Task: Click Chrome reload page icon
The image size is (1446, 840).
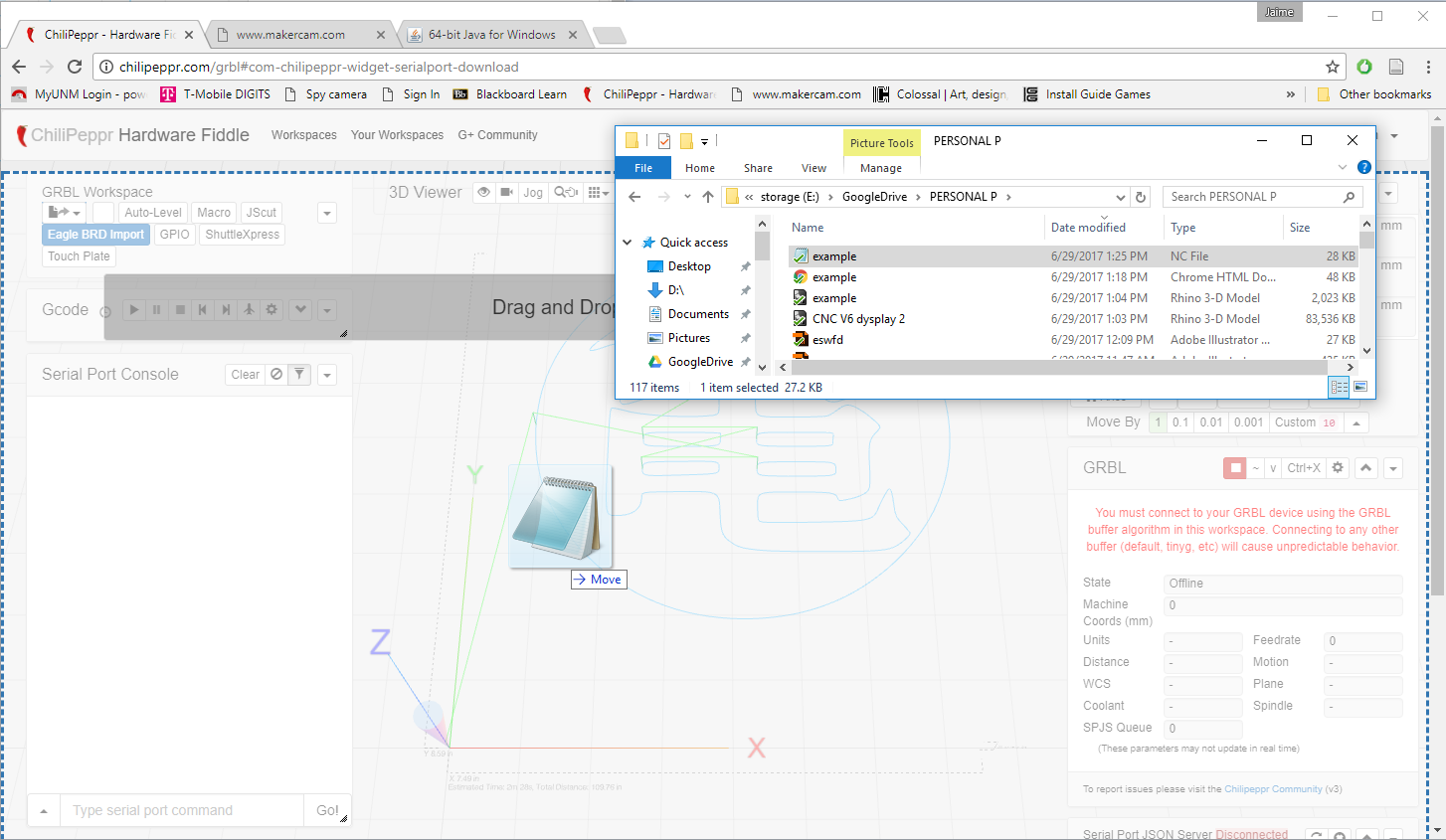Action: coord(75,67)
